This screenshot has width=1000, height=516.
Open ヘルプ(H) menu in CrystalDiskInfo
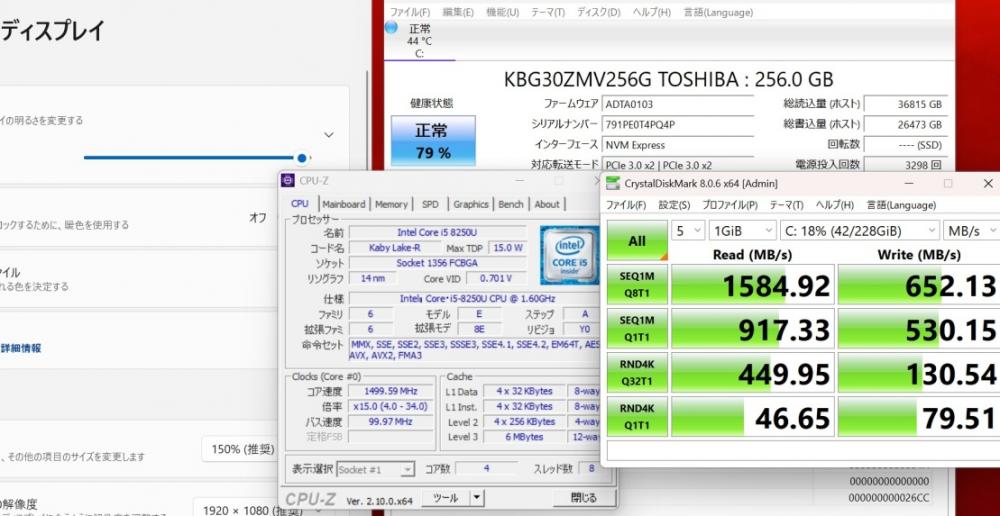tap(651, 12)
